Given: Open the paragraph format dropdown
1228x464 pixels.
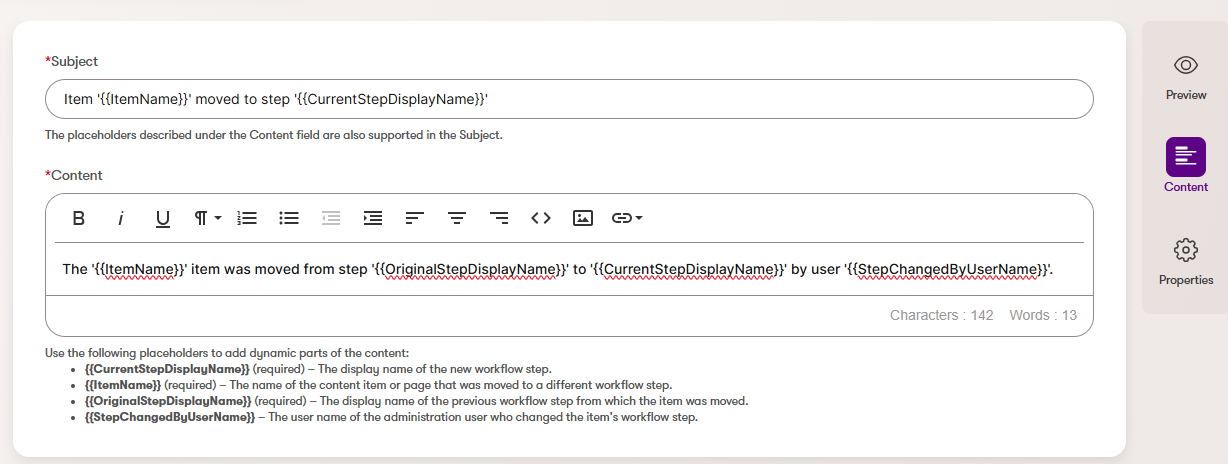Looking at the screenshot, I should [x=207, y=218].
